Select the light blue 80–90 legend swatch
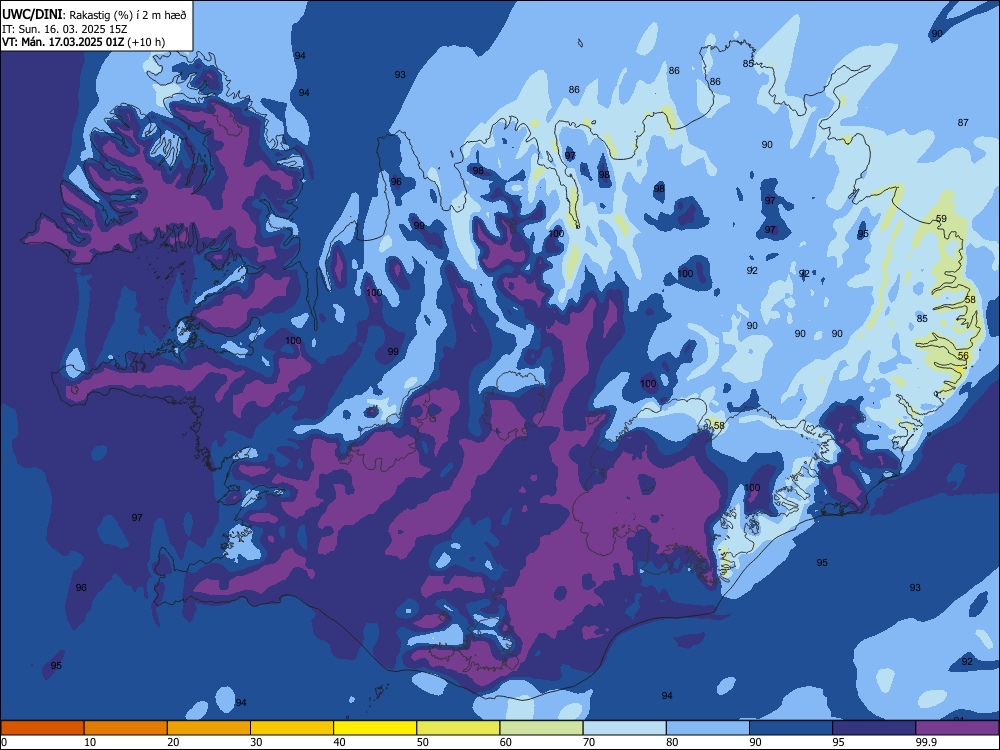This screenshot has width=1000, height=750. coord(708,728)
